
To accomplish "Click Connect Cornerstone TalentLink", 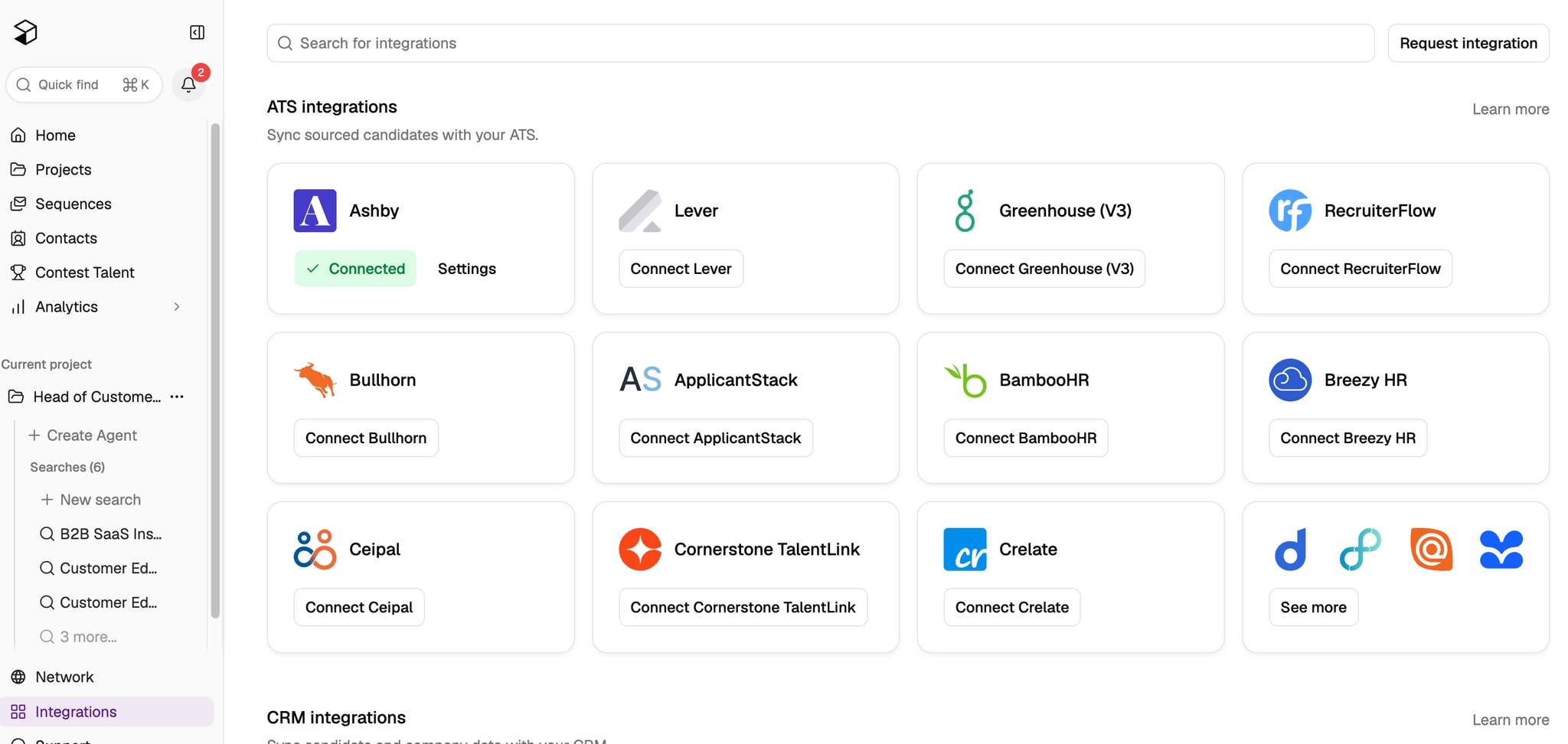I will click(743, 607).
